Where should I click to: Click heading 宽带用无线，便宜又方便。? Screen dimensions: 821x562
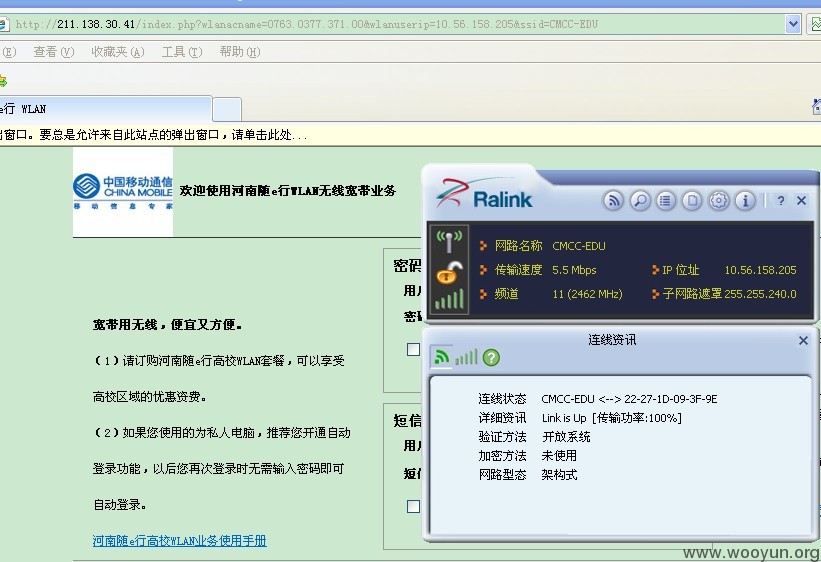click(x=168, y=325)
